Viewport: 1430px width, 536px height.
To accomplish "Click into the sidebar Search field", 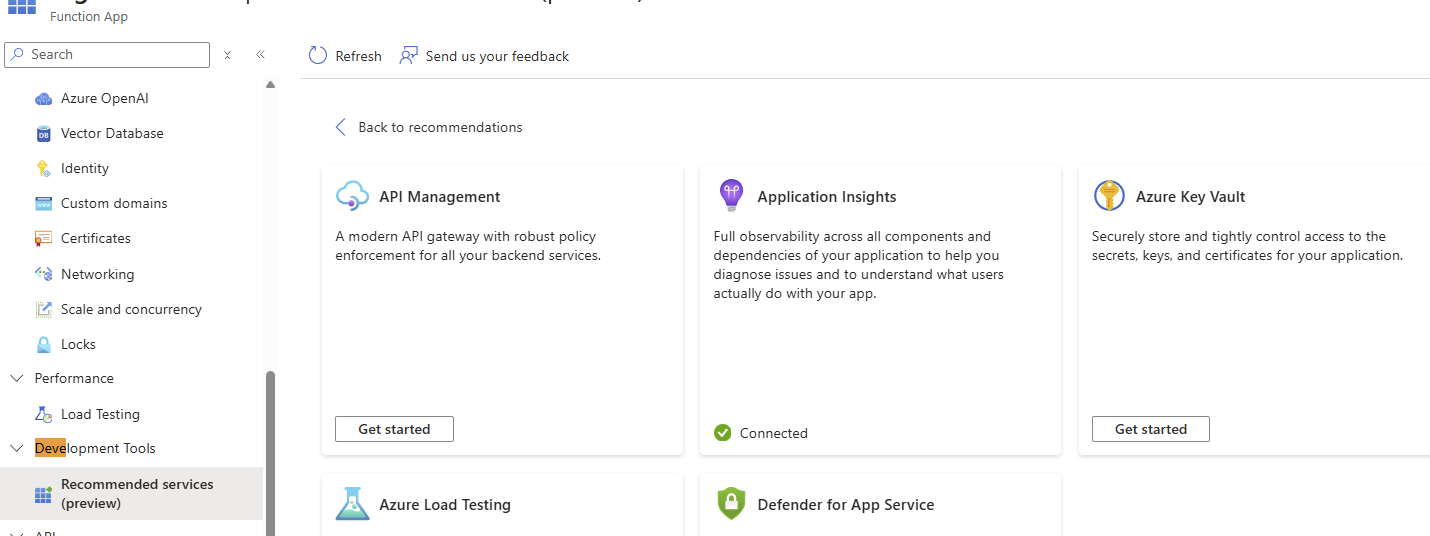I will point(107,55).
